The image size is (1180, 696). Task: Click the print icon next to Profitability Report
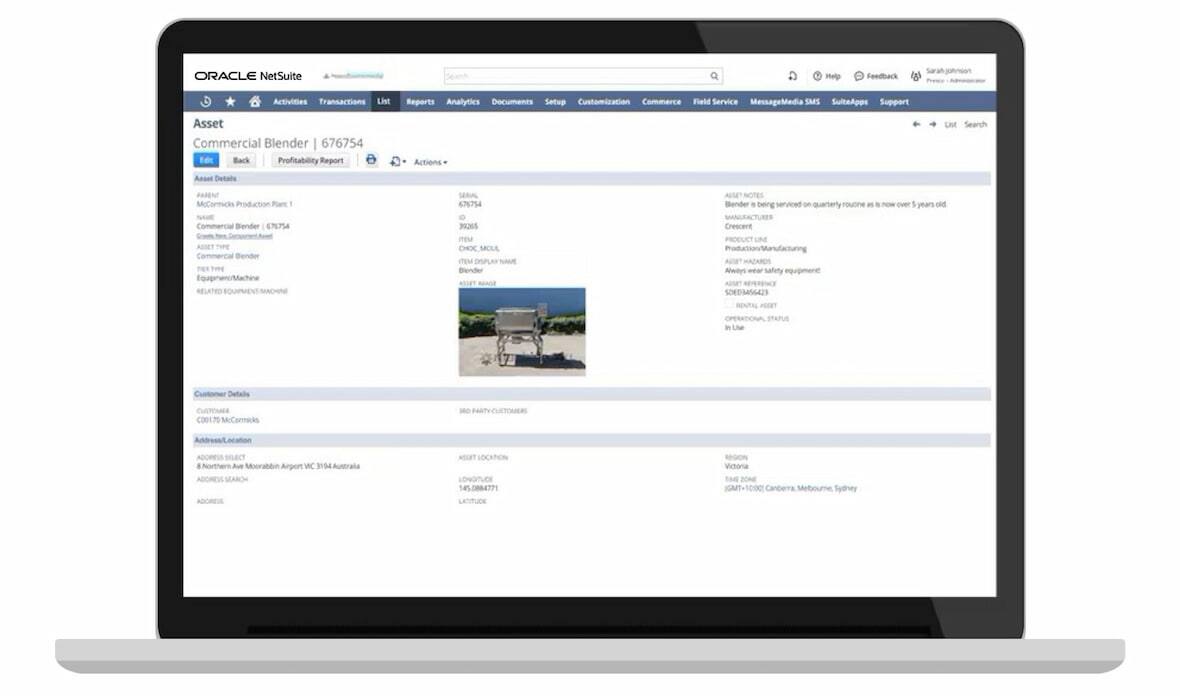371,160
